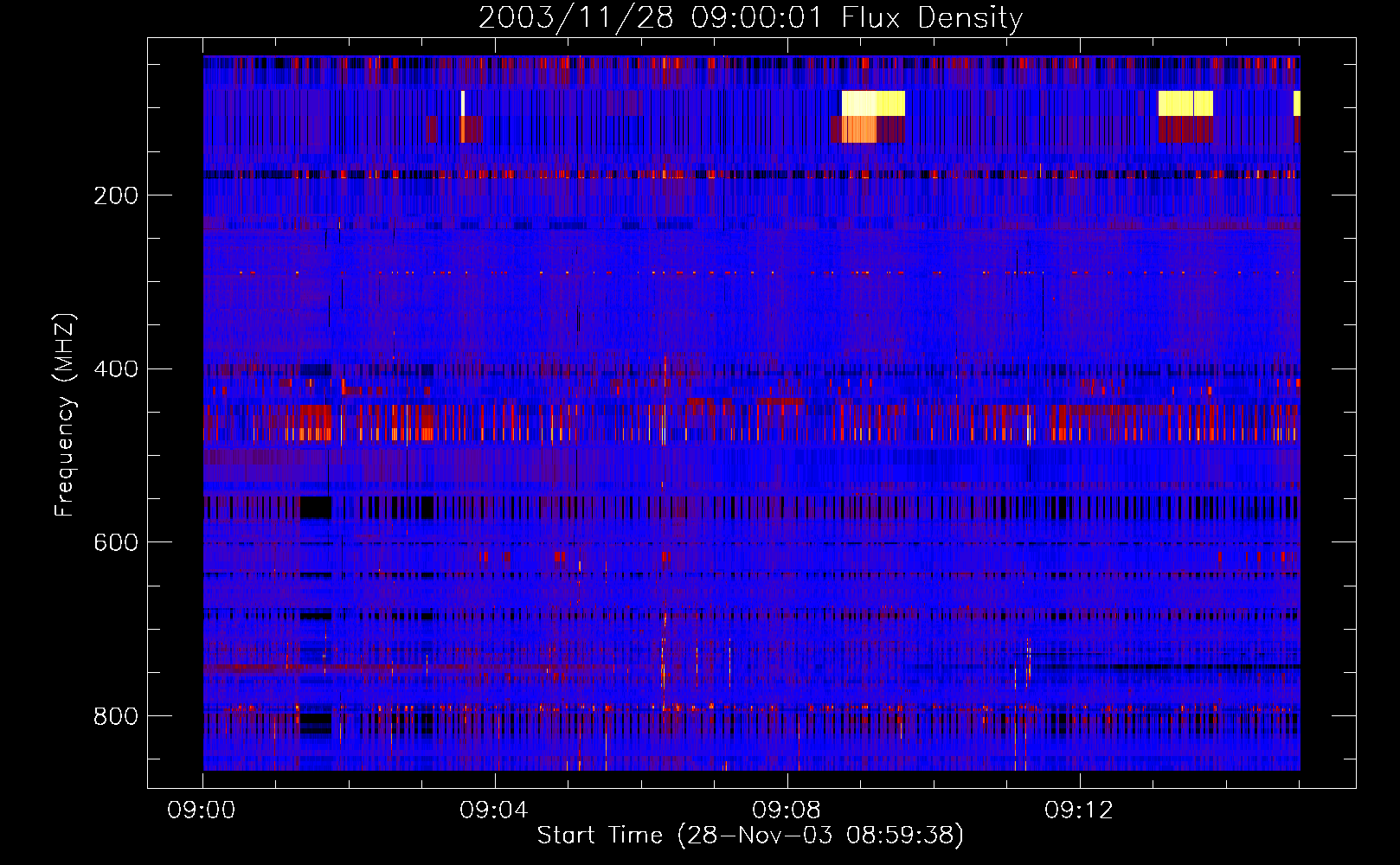Click the 800 frequency tick label
Viewport: 1400px width, 865px height.
point(116,716)
